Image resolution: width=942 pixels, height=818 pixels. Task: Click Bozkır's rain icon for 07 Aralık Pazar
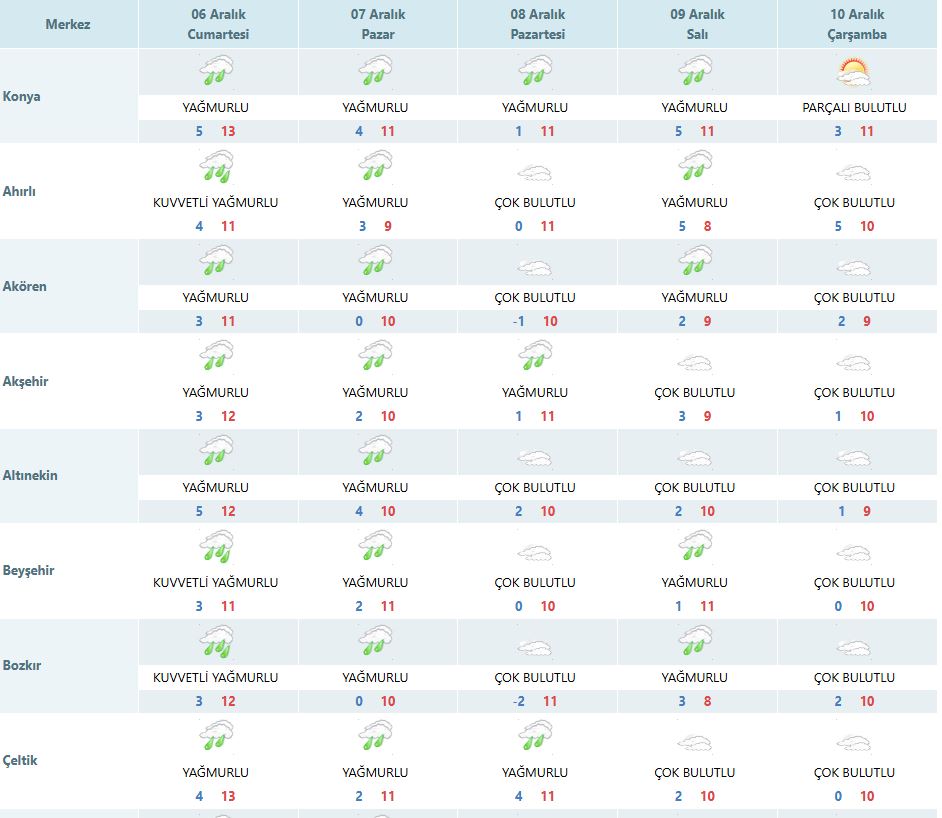click(x=375, y=642)
